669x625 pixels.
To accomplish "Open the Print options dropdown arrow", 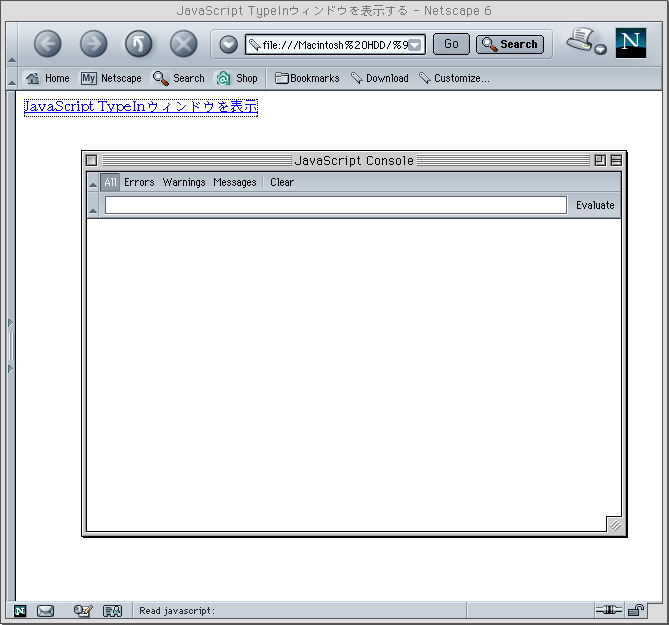I will pyautogui.click(x=601, y=49).
